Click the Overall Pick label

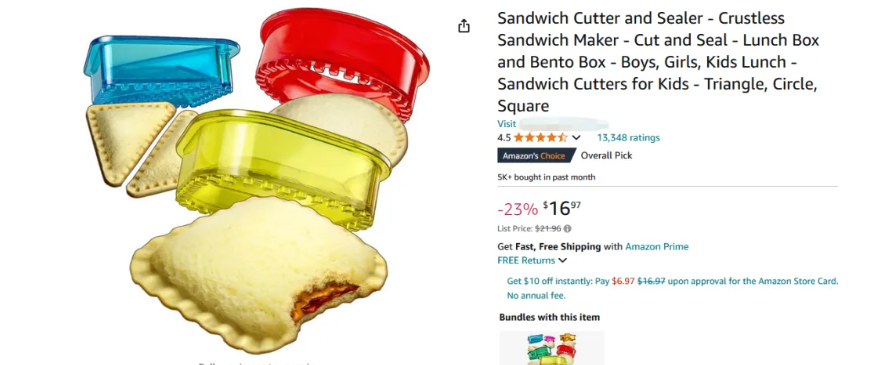pos(606,156)
